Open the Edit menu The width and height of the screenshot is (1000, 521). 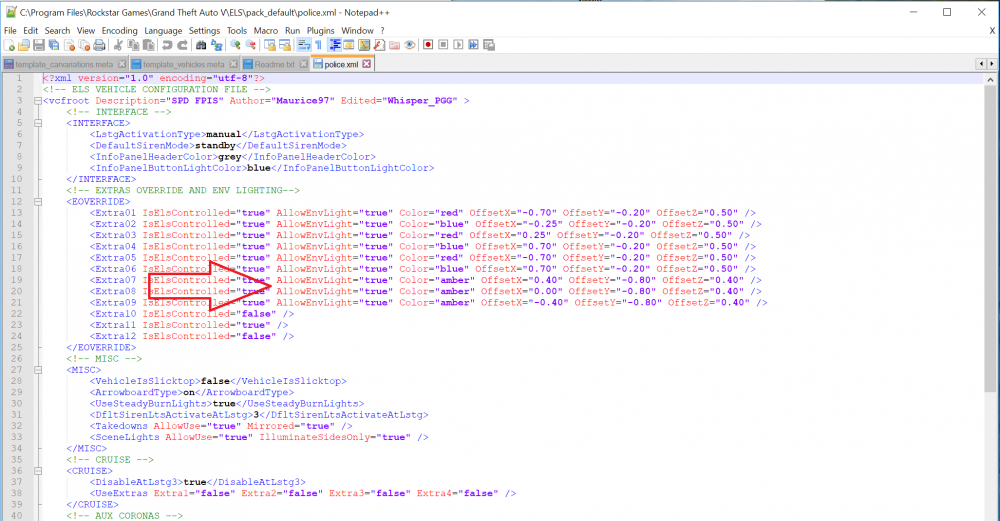(x=31, y=31)
